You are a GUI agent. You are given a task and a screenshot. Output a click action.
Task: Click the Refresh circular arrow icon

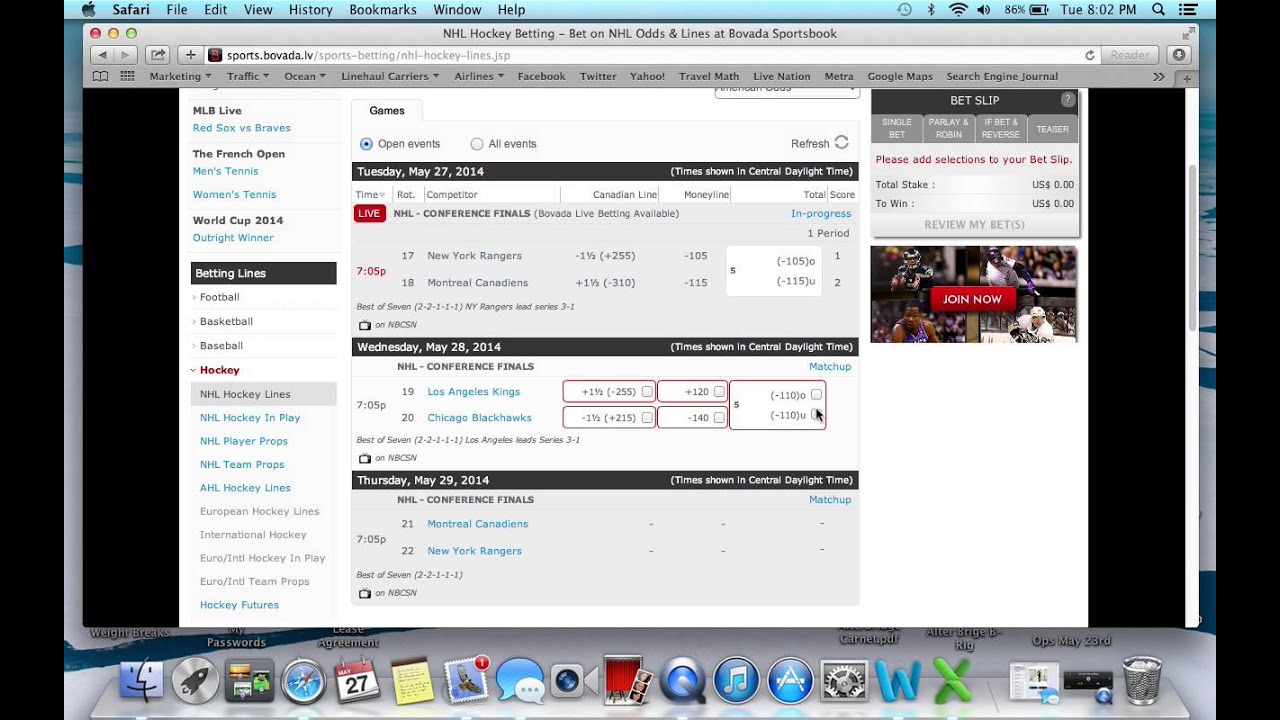pyautogui.click(x=841, y=143)
